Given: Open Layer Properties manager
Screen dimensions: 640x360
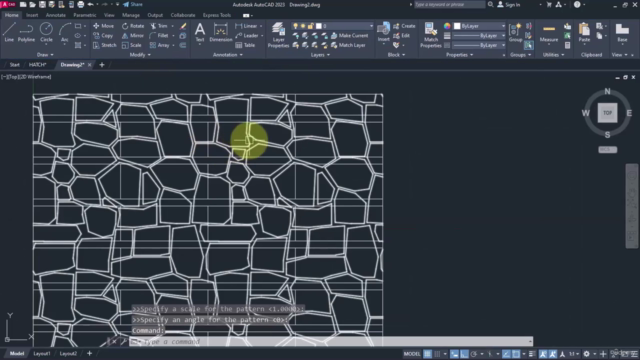Looking at the screenshot, I should 278,35.
